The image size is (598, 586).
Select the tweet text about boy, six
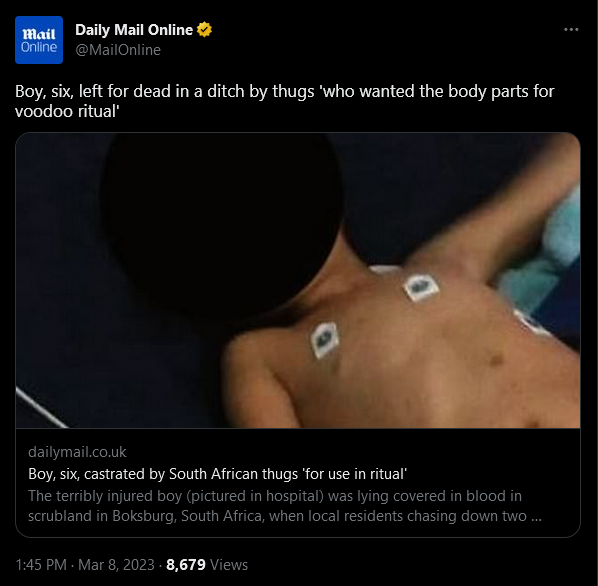point(285,101)
